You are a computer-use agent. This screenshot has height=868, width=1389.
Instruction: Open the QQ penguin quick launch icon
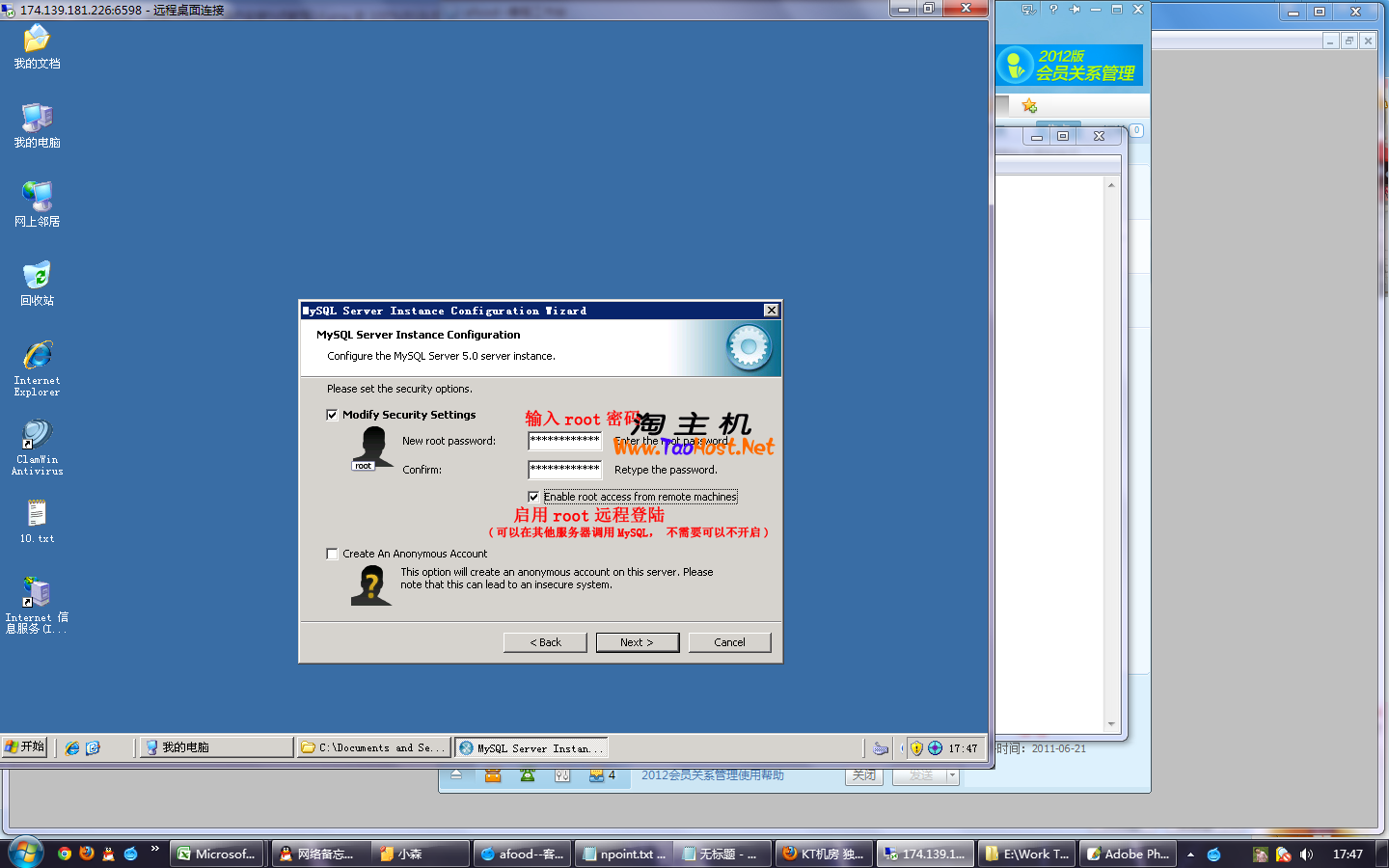pos(108,854)
